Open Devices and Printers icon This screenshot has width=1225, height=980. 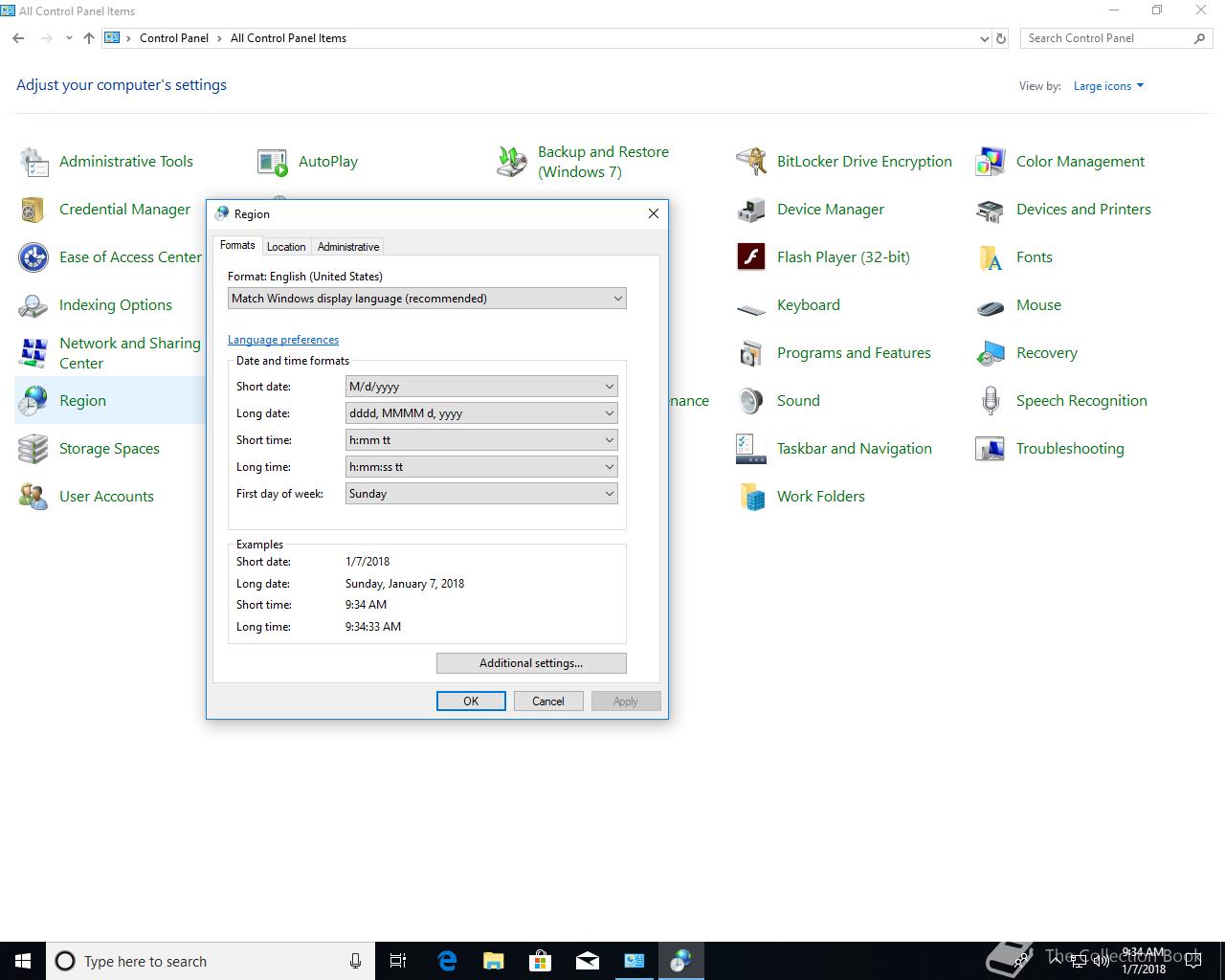pos(991,210)
